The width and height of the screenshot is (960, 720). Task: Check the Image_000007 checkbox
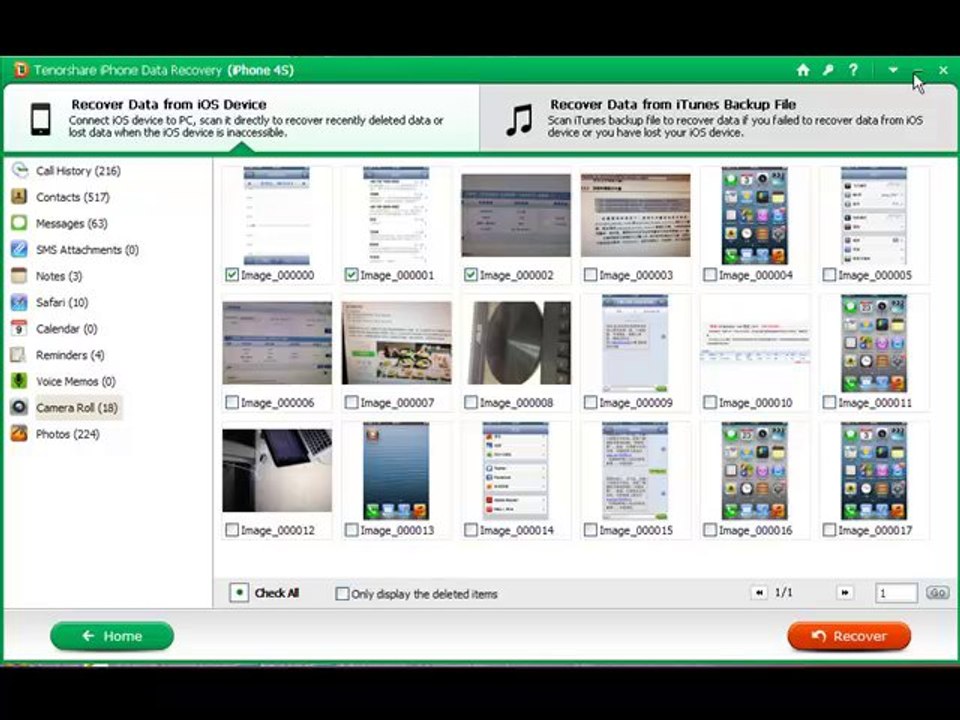(351, 402)
